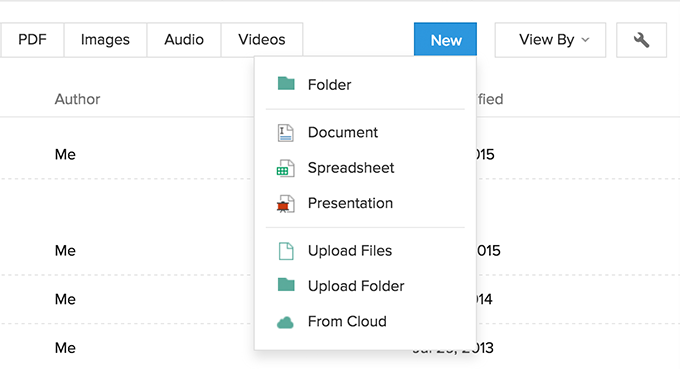Image resolution: width=680 pixels, height=369 pixels.
Task: Switch to the Images filter tab
Action: 105,40
